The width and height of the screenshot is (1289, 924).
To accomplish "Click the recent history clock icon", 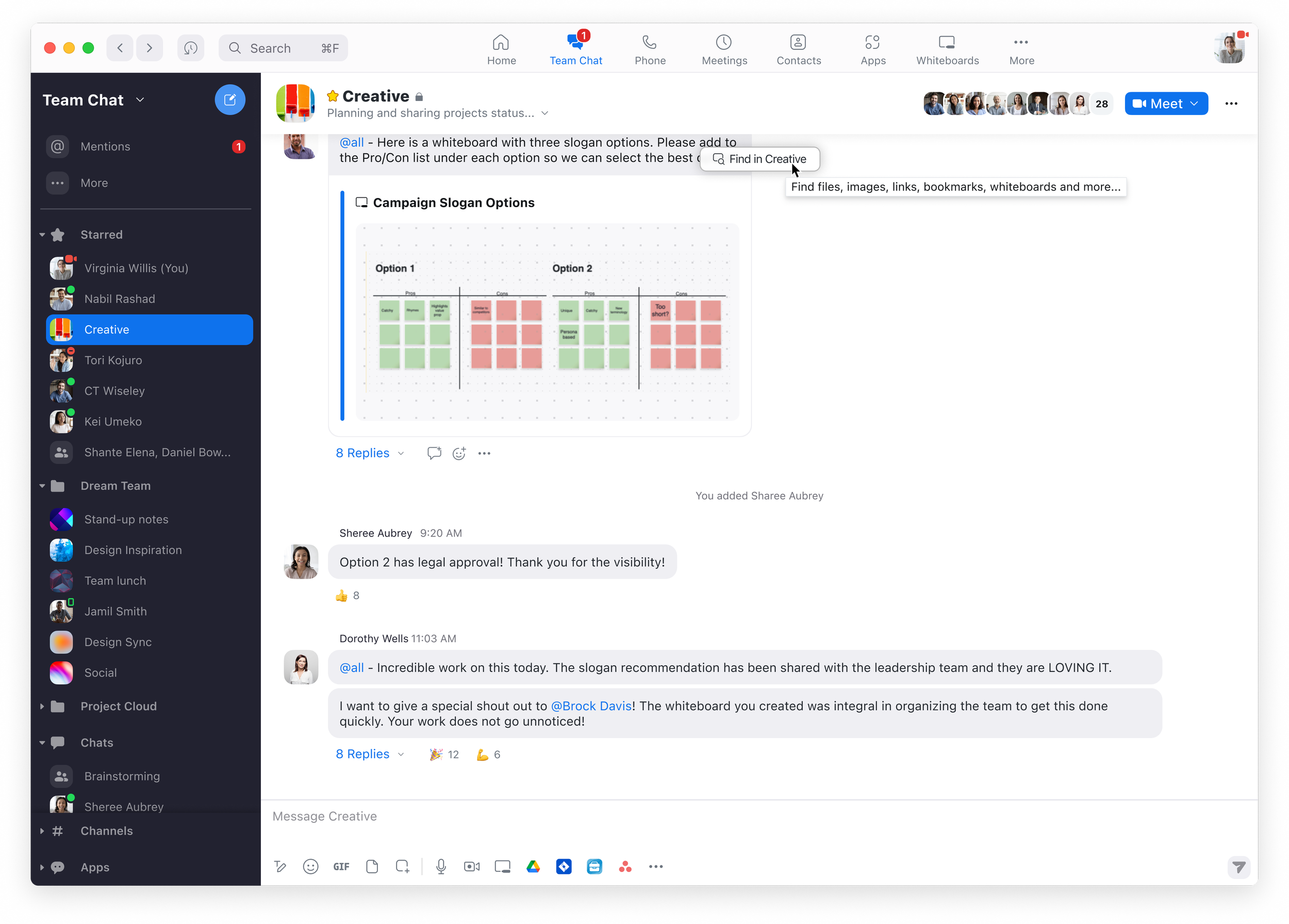I will 190,48.
